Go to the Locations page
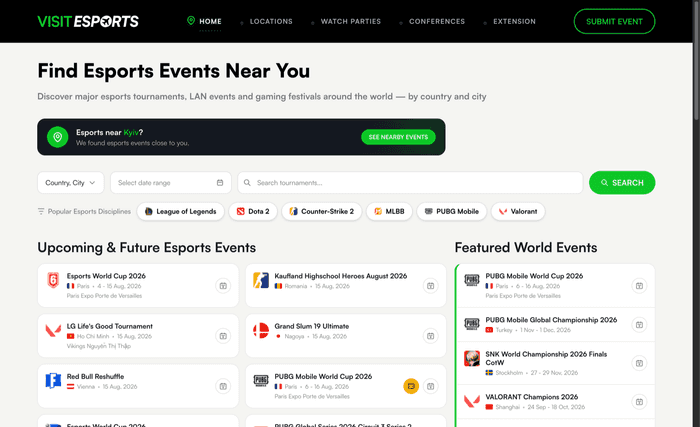 point(271,21)
